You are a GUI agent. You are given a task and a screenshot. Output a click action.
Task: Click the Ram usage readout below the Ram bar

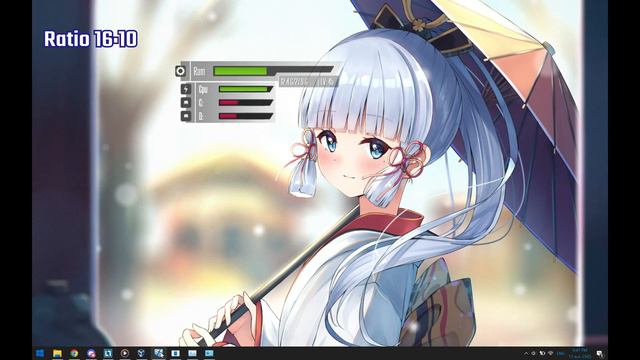(308, 82)
